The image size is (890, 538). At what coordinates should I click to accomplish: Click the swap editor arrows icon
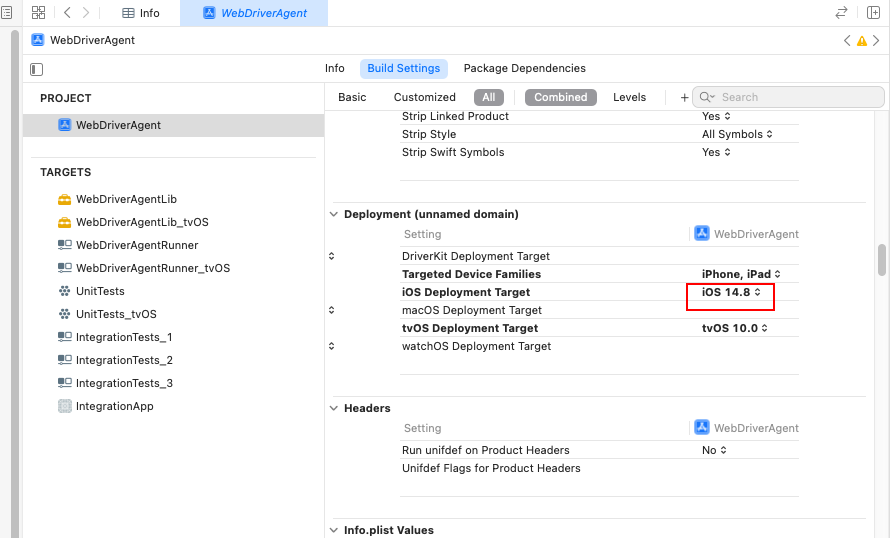[841, 12]
